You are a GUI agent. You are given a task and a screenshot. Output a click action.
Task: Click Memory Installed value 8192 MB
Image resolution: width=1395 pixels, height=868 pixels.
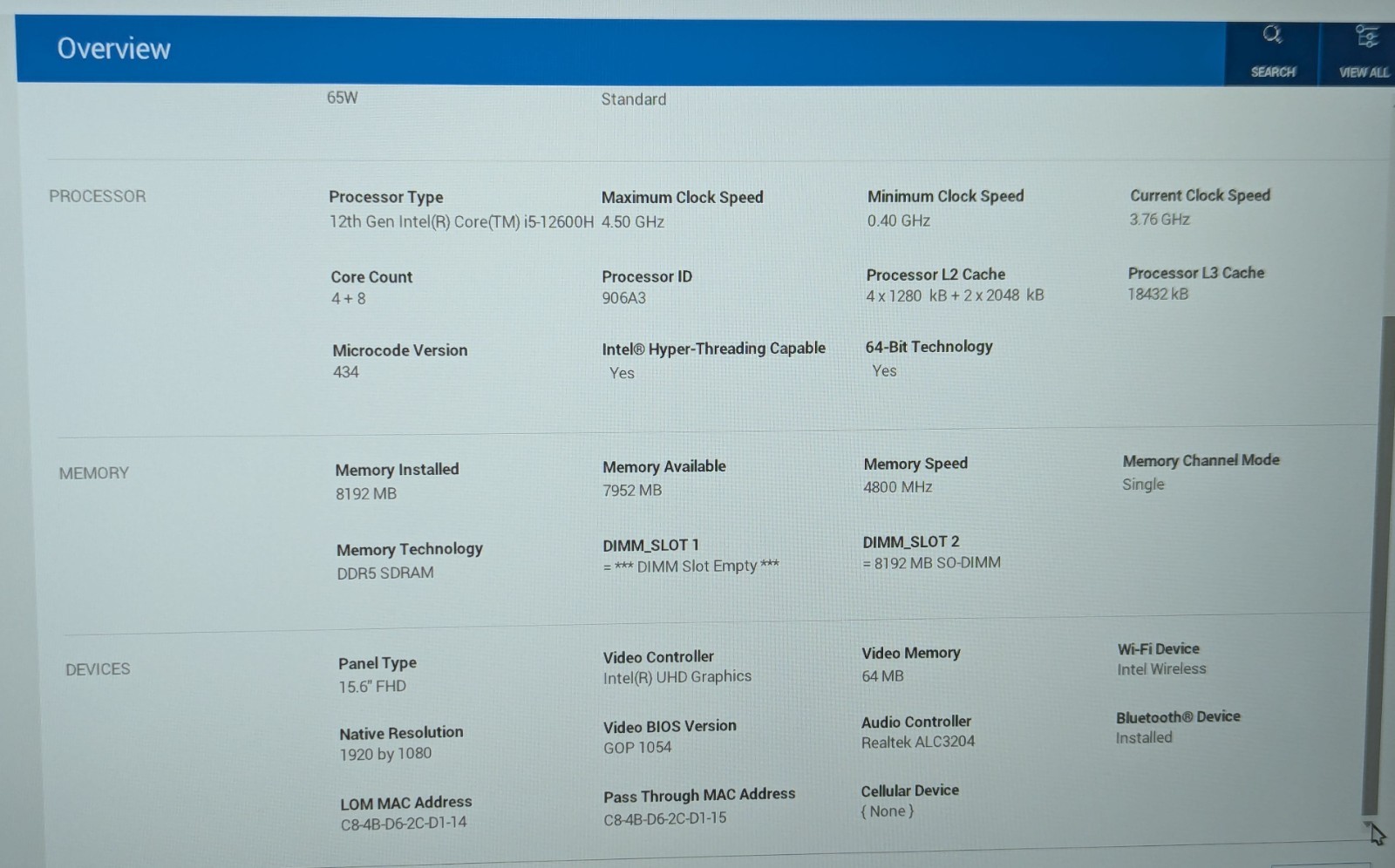click(x=366, y=493)
